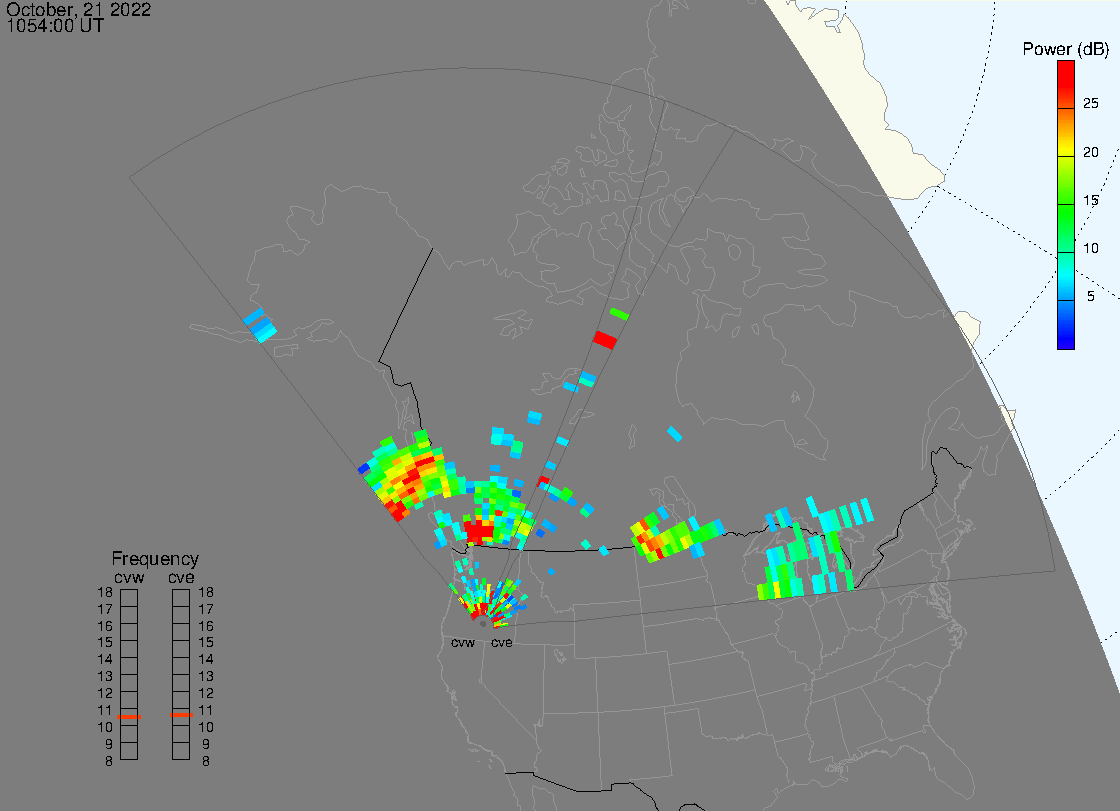Click the 8 label right of cve bar

point(206,762)
